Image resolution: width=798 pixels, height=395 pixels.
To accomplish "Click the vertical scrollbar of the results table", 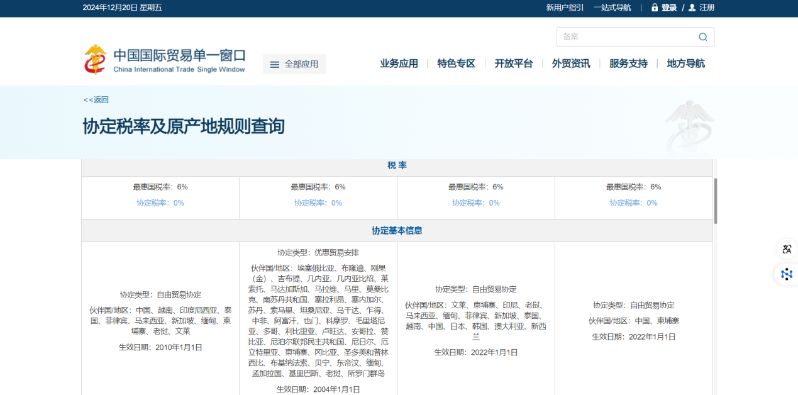I will (716, 201).
